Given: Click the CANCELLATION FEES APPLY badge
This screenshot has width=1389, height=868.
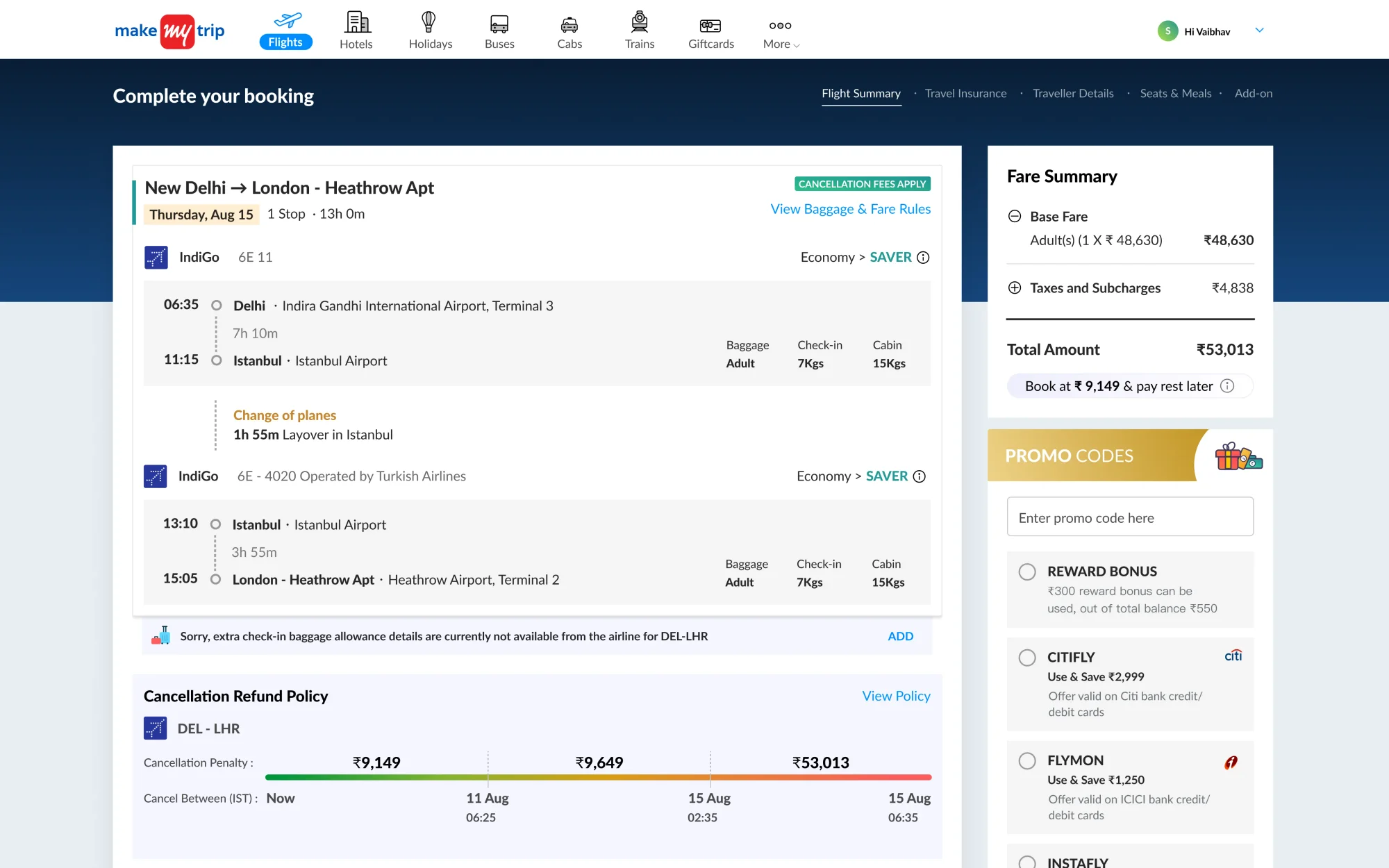Looking at the screenshot, I should [862, 184].
